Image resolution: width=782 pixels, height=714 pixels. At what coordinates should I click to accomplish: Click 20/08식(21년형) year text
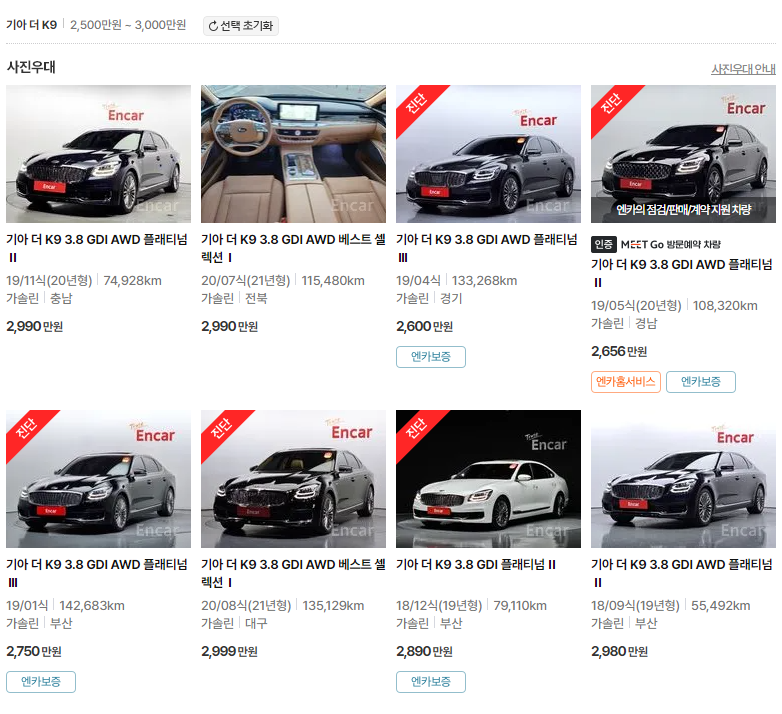pyautogui.click(x=246, y=606)
